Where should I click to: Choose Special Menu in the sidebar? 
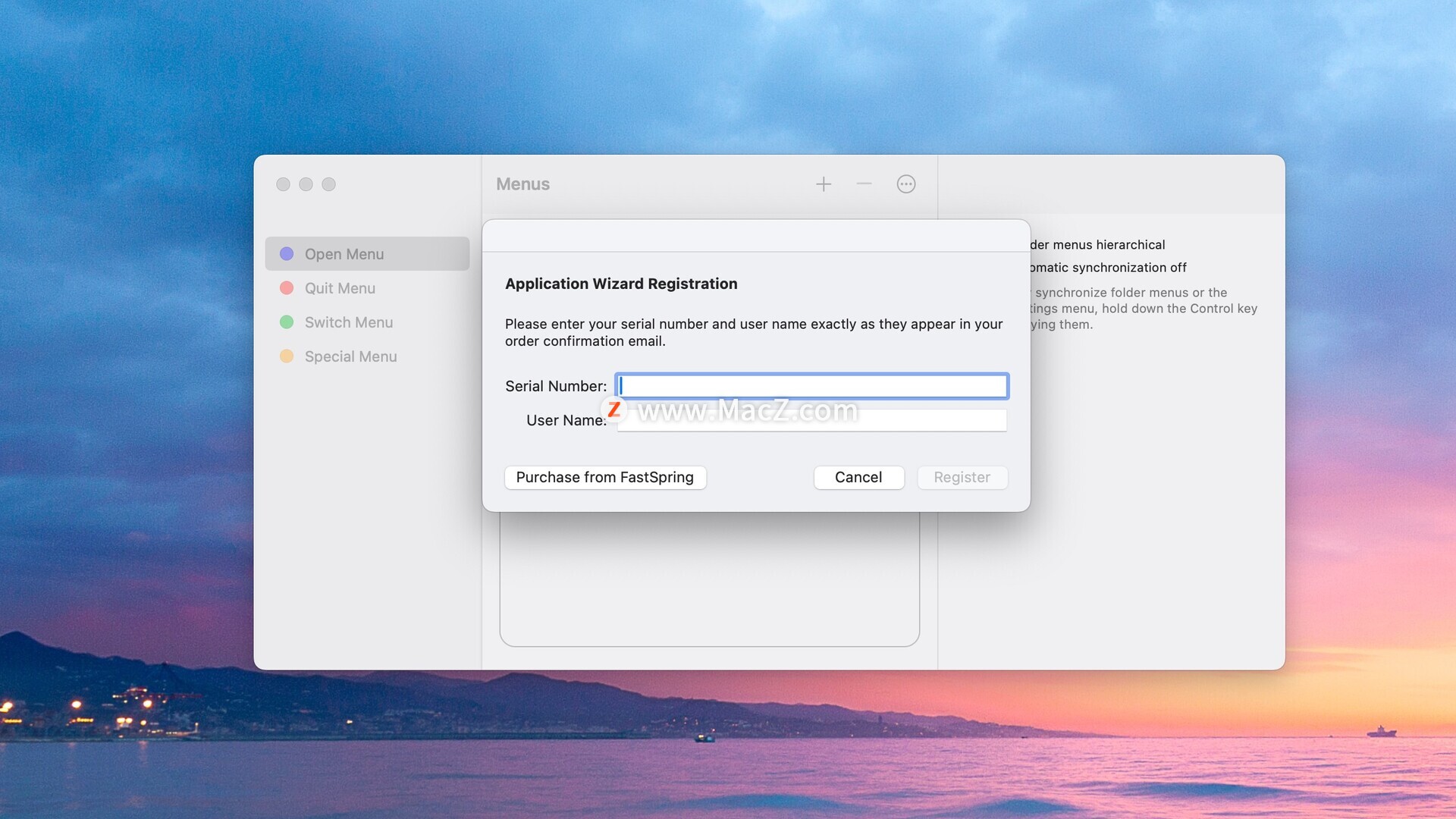click(350, 356)
